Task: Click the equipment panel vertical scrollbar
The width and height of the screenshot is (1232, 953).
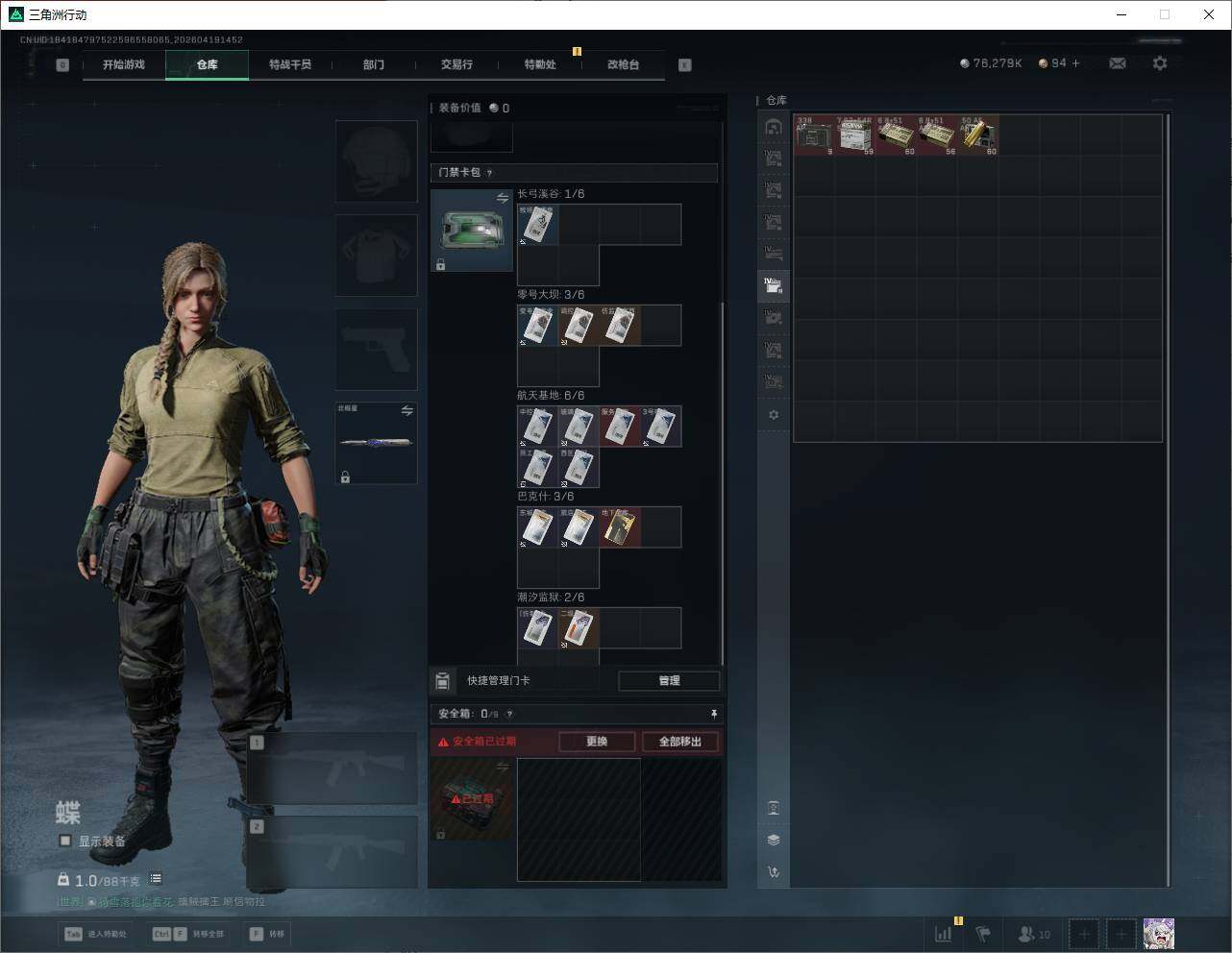Action: (x=722, y=483)
